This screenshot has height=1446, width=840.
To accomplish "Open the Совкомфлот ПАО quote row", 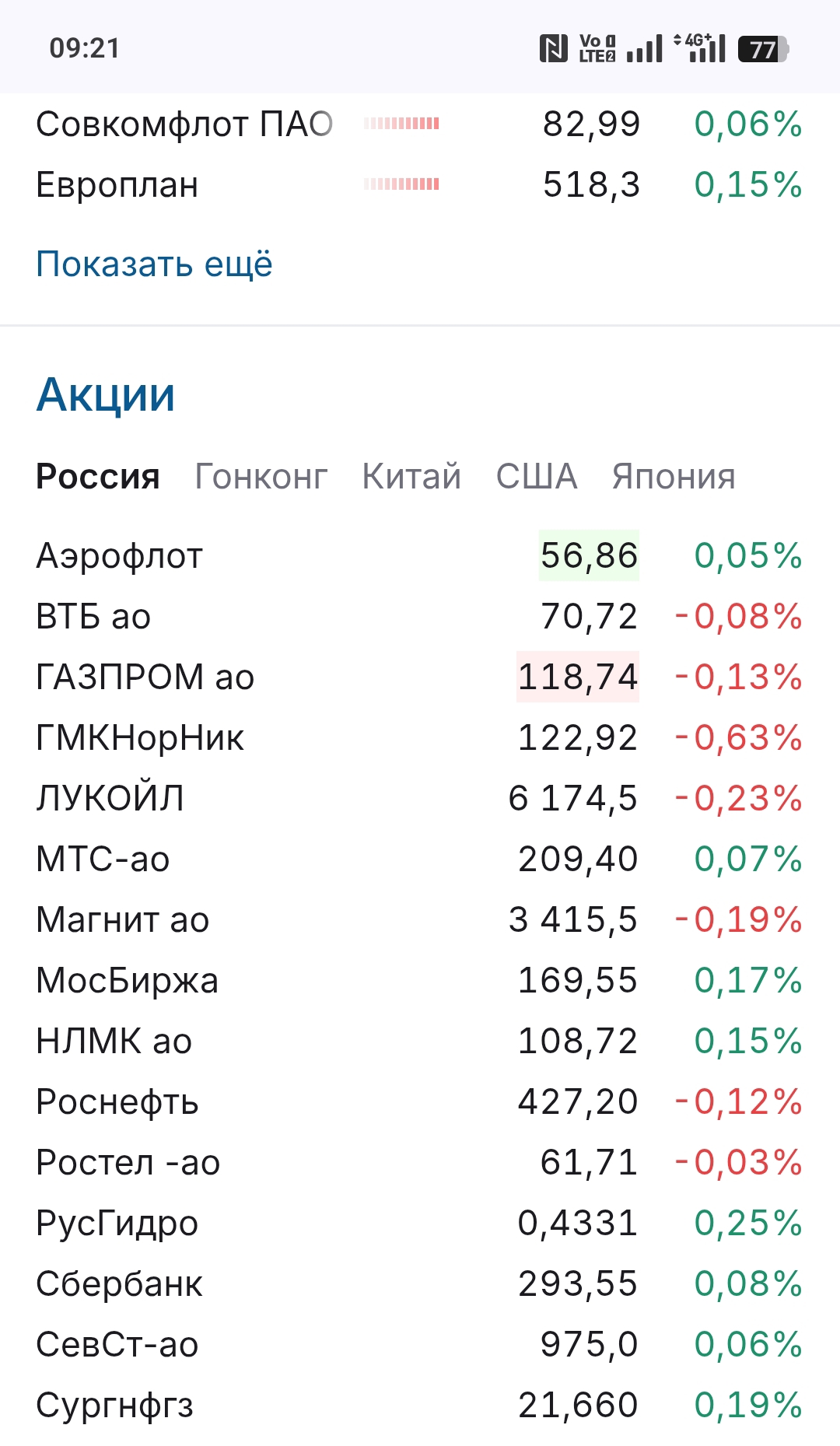I will (184, 124).
